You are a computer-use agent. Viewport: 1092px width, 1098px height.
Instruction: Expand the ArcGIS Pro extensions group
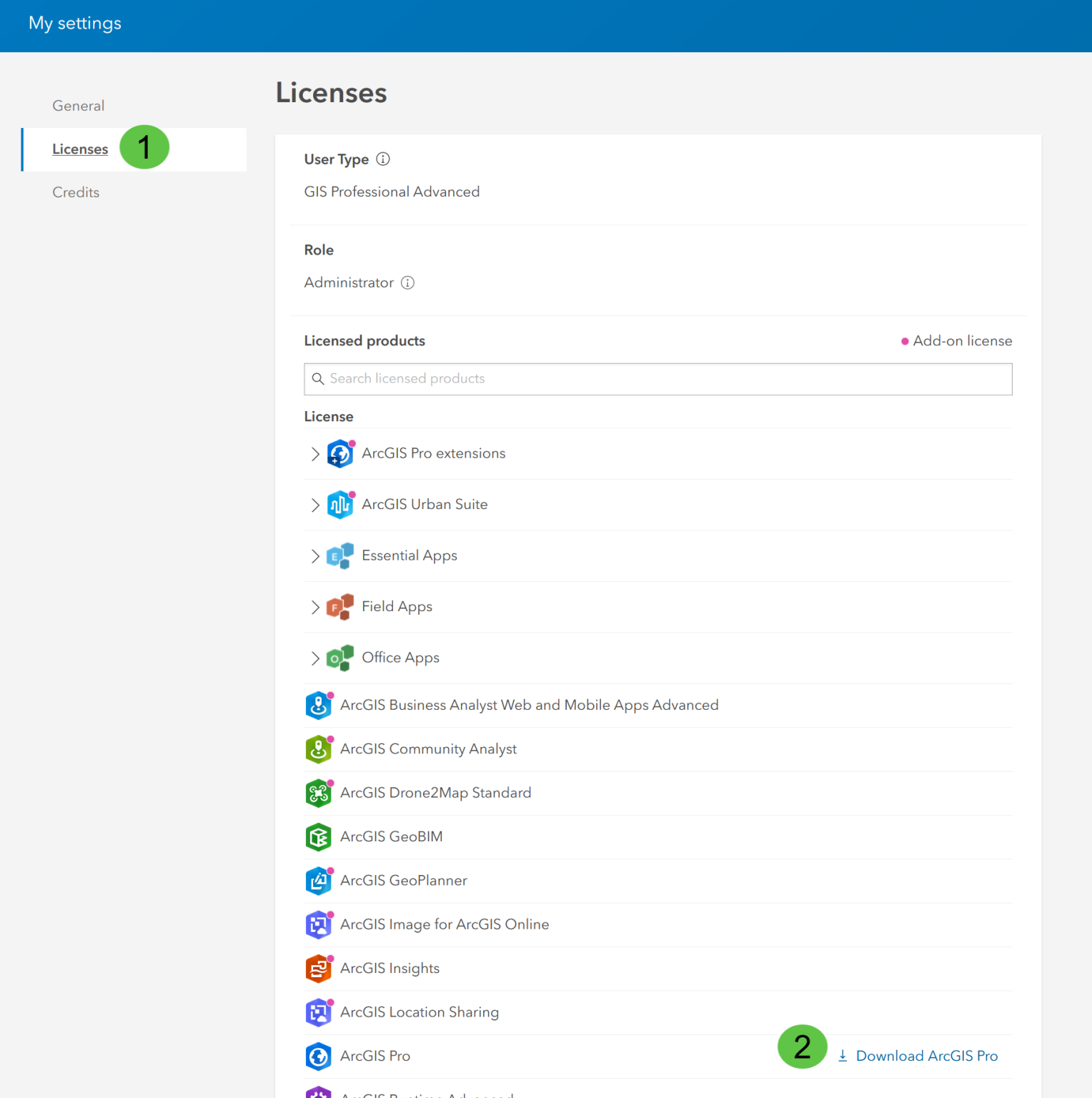(315, 454)
